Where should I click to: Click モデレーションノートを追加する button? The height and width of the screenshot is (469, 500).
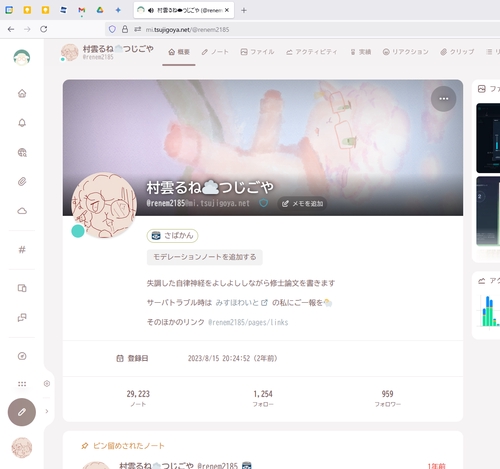[205, 257]
